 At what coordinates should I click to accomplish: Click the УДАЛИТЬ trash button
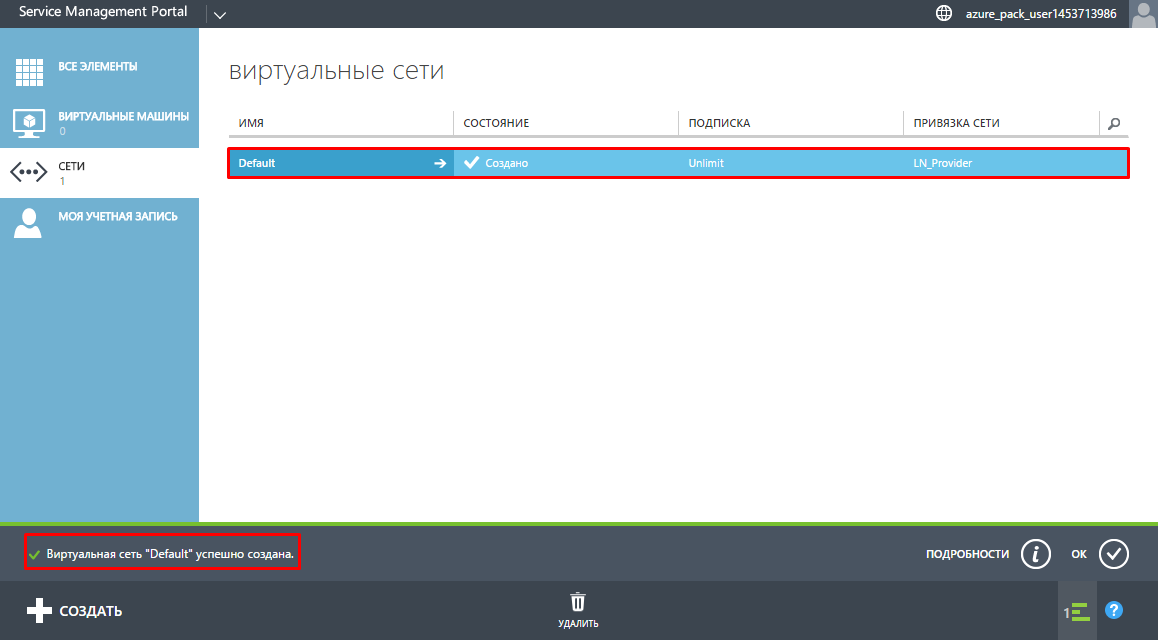coord(578,610)
